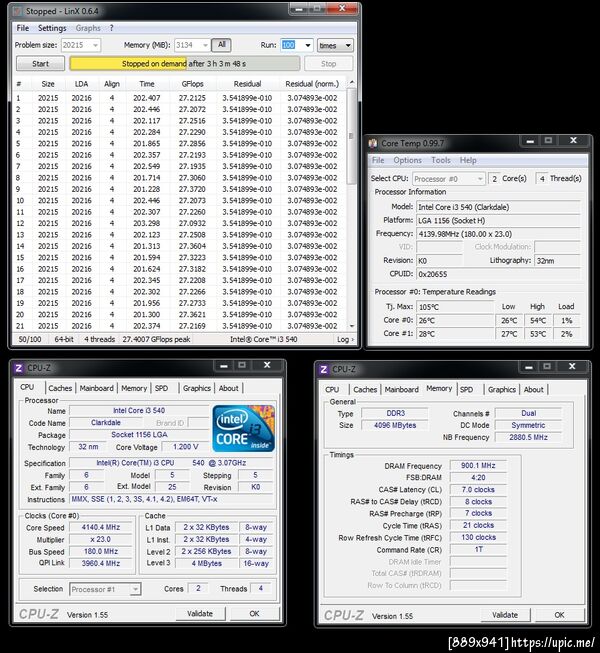Click LinX row 9 GFlops 27.3720
The width and height of the screenshot is (600, 653).
[192, 189]
